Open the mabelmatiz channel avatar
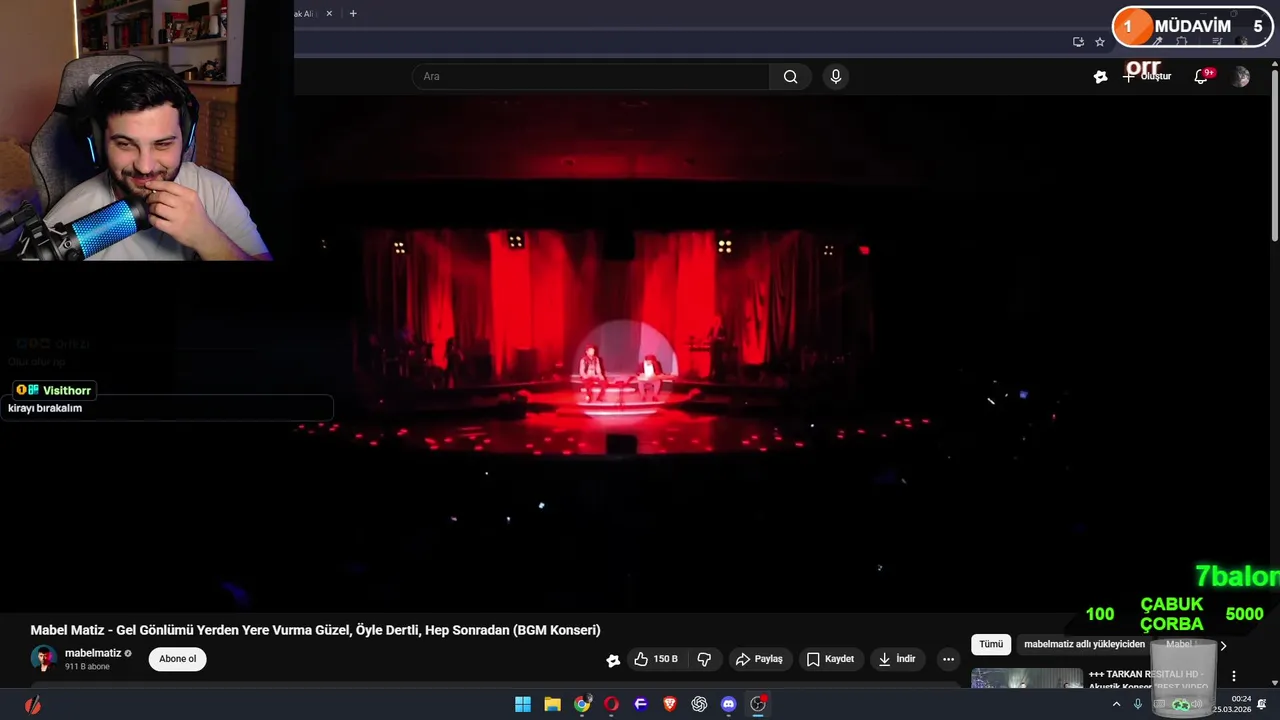Screen dimensions: 1280x720 (x=43, y=658)
